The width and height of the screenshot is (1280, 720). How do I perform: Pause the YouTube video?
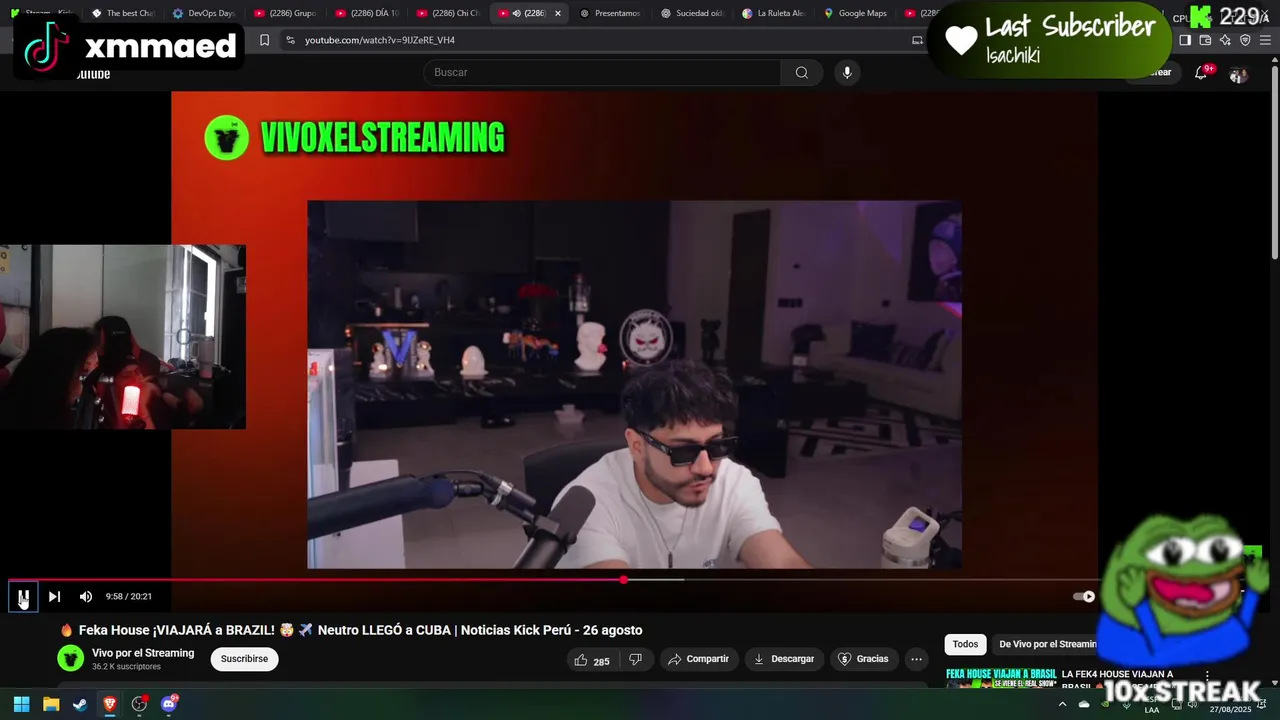(23, 597)
